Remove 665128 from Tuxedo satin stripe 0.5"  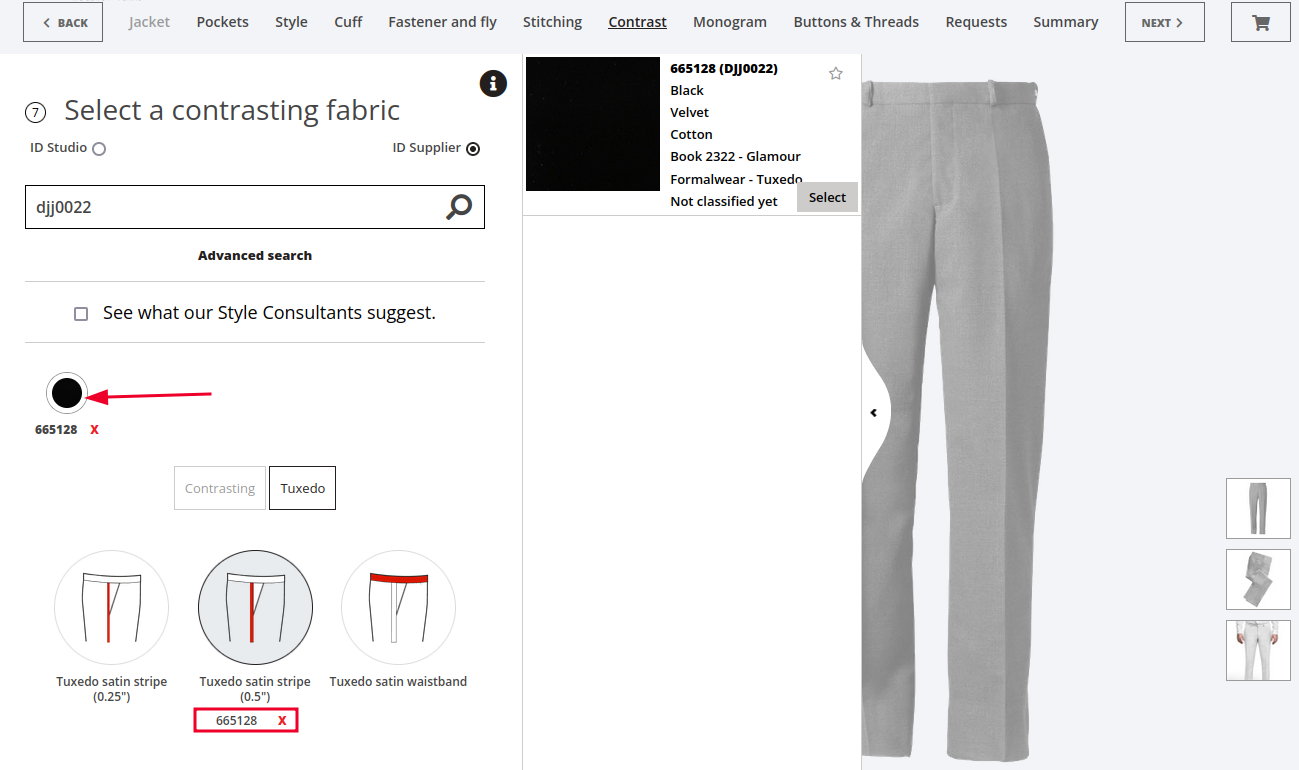tap(282, 720)
